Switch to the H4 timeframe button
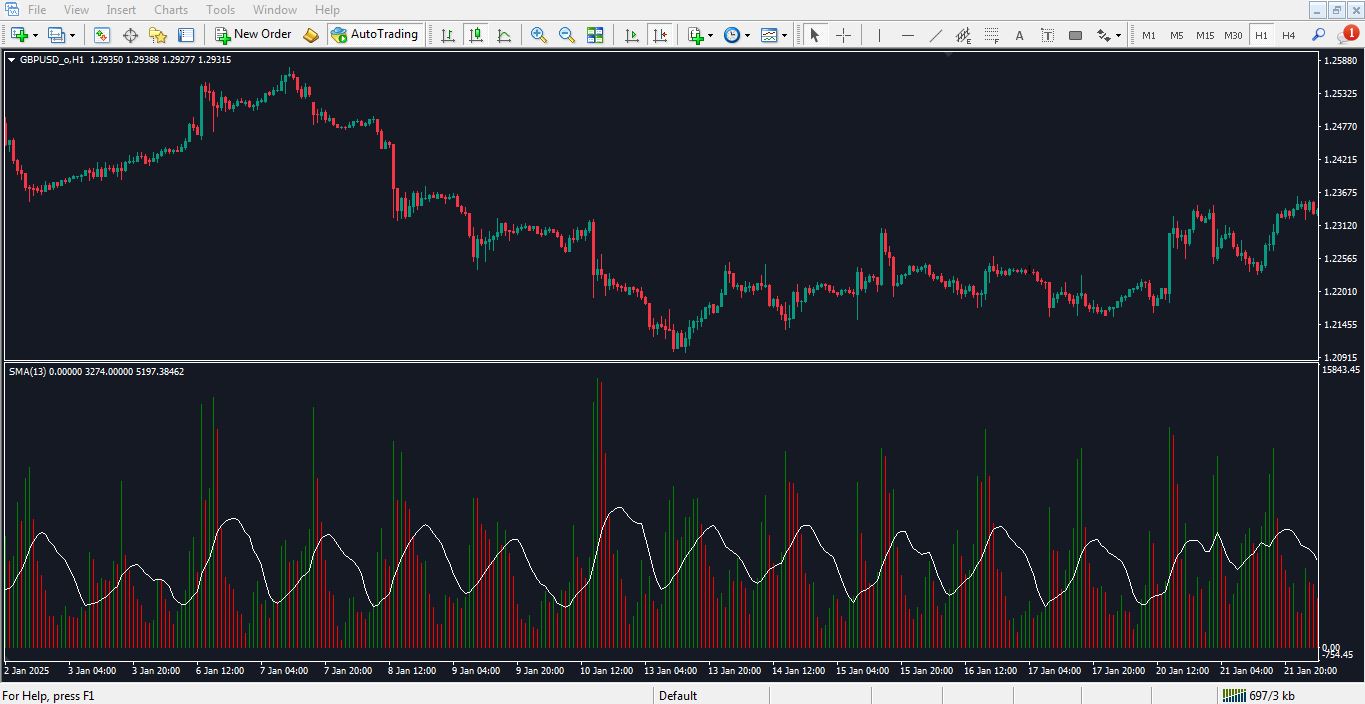1365x704 pixels. click(1289, 35)
